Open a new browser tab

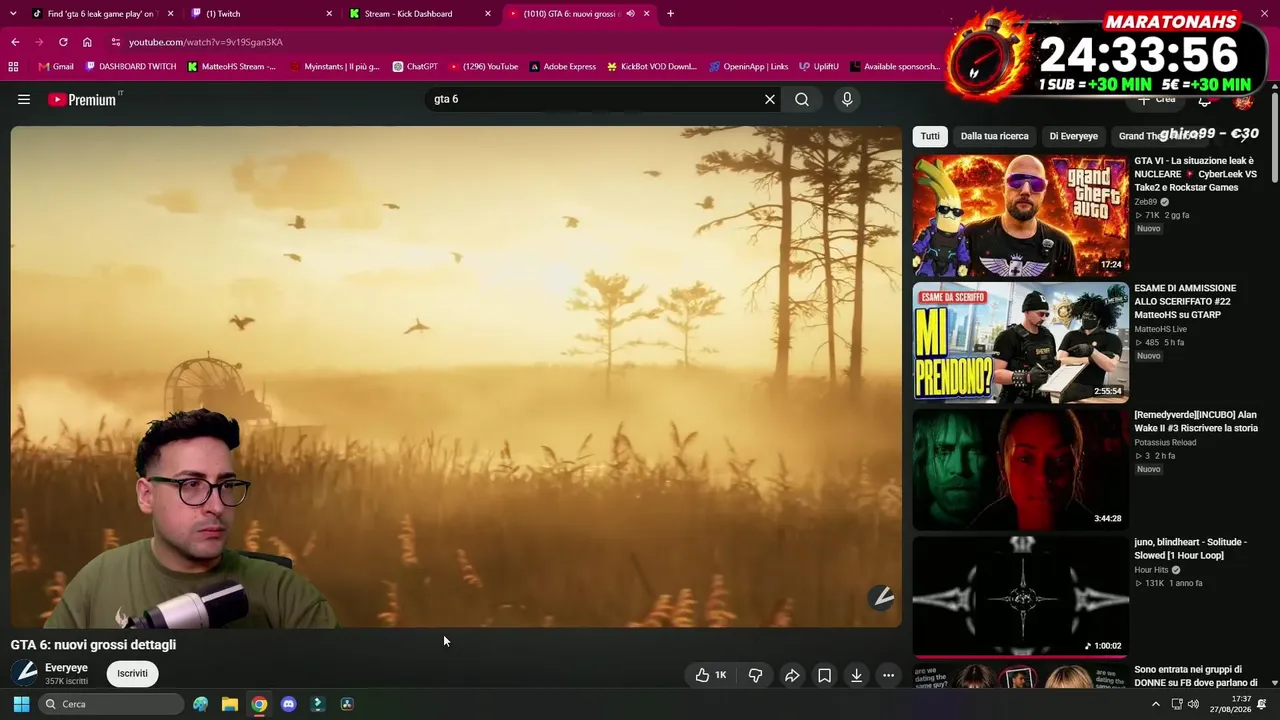click(x=670, y=14)
